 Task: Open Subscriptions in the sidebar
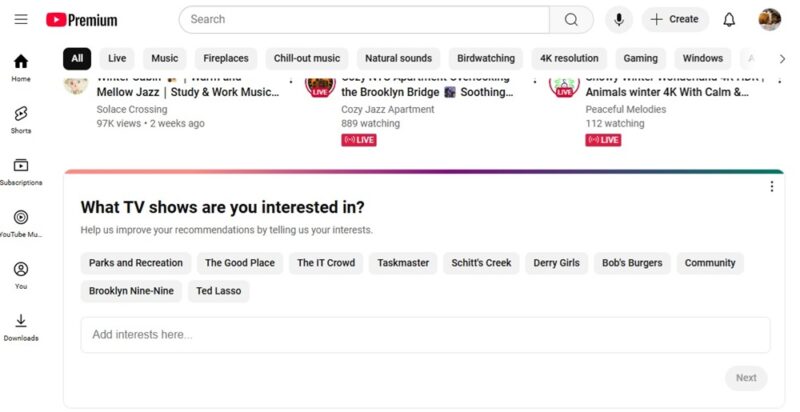[21, 171]
